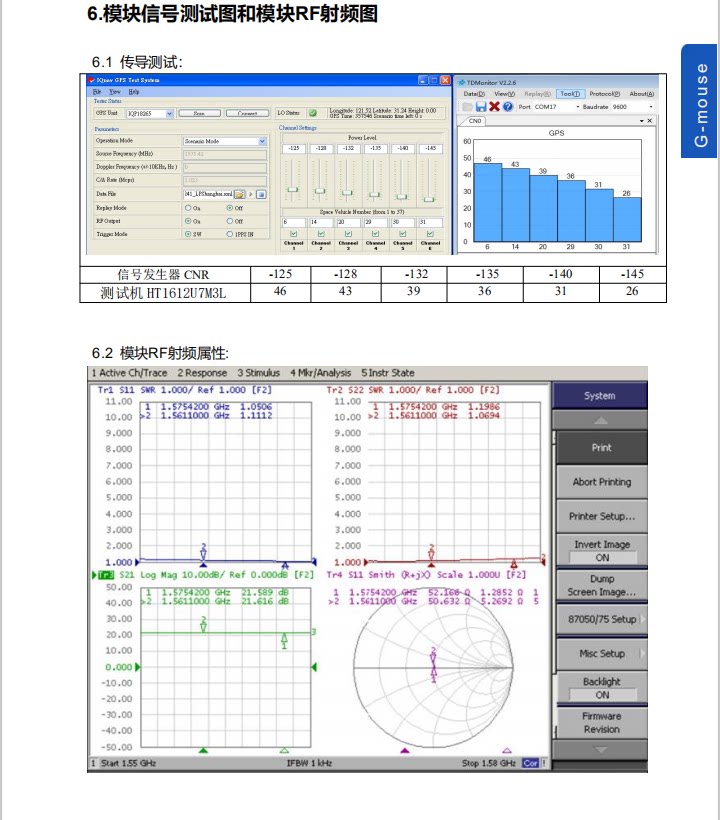Open the 87050/75 Setup submenu
This screenshot has width=720, height=820.
coord(601,619)
